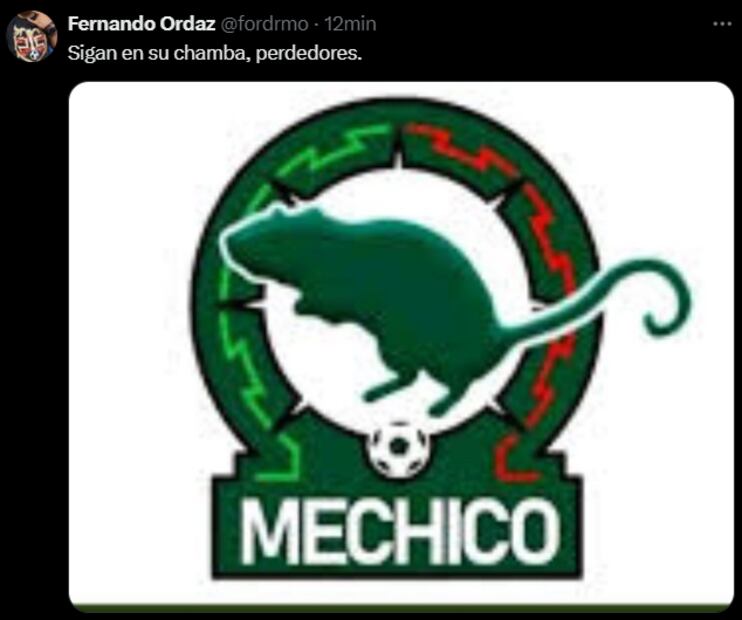Image resolution: width=742 pixels, height=620 pixels.
Task: Click the white MECHICO lettering
Action: 400,532
